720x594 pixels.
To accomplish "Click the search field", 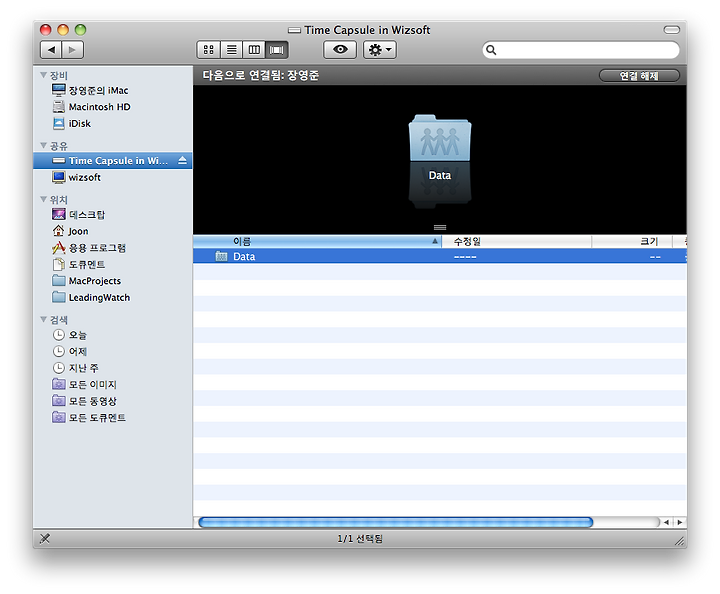I will point(581,50).
